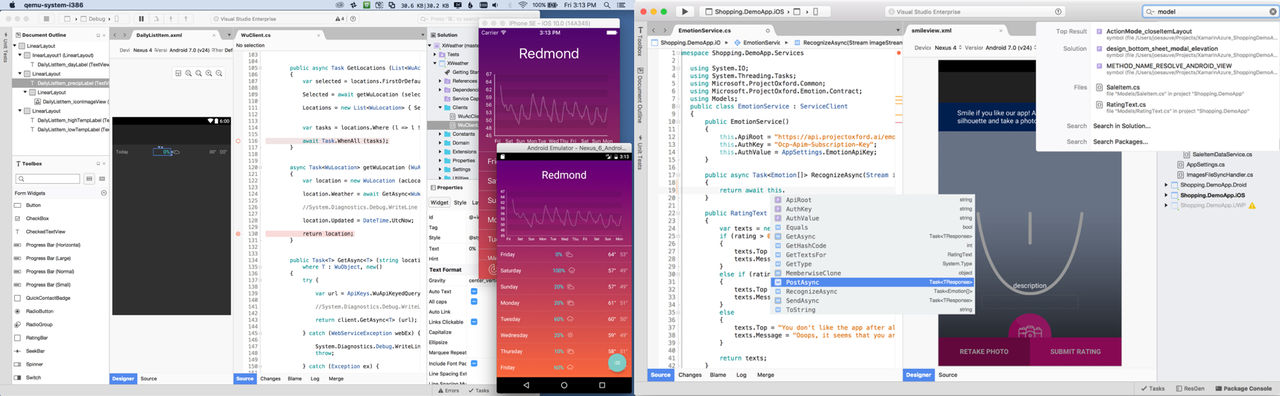Toggle the breakpoint on line 116
This screenshot has height=396, width=1280.
click(238, 142)
